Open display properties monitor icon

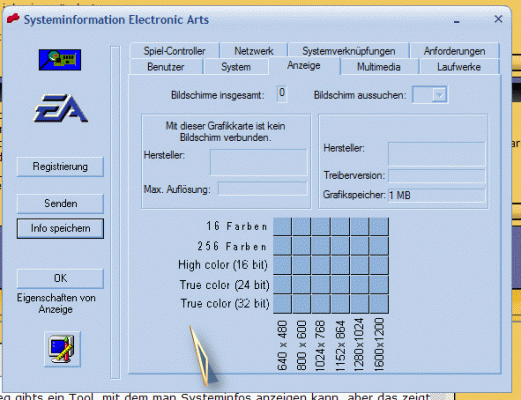click(62, 349)
